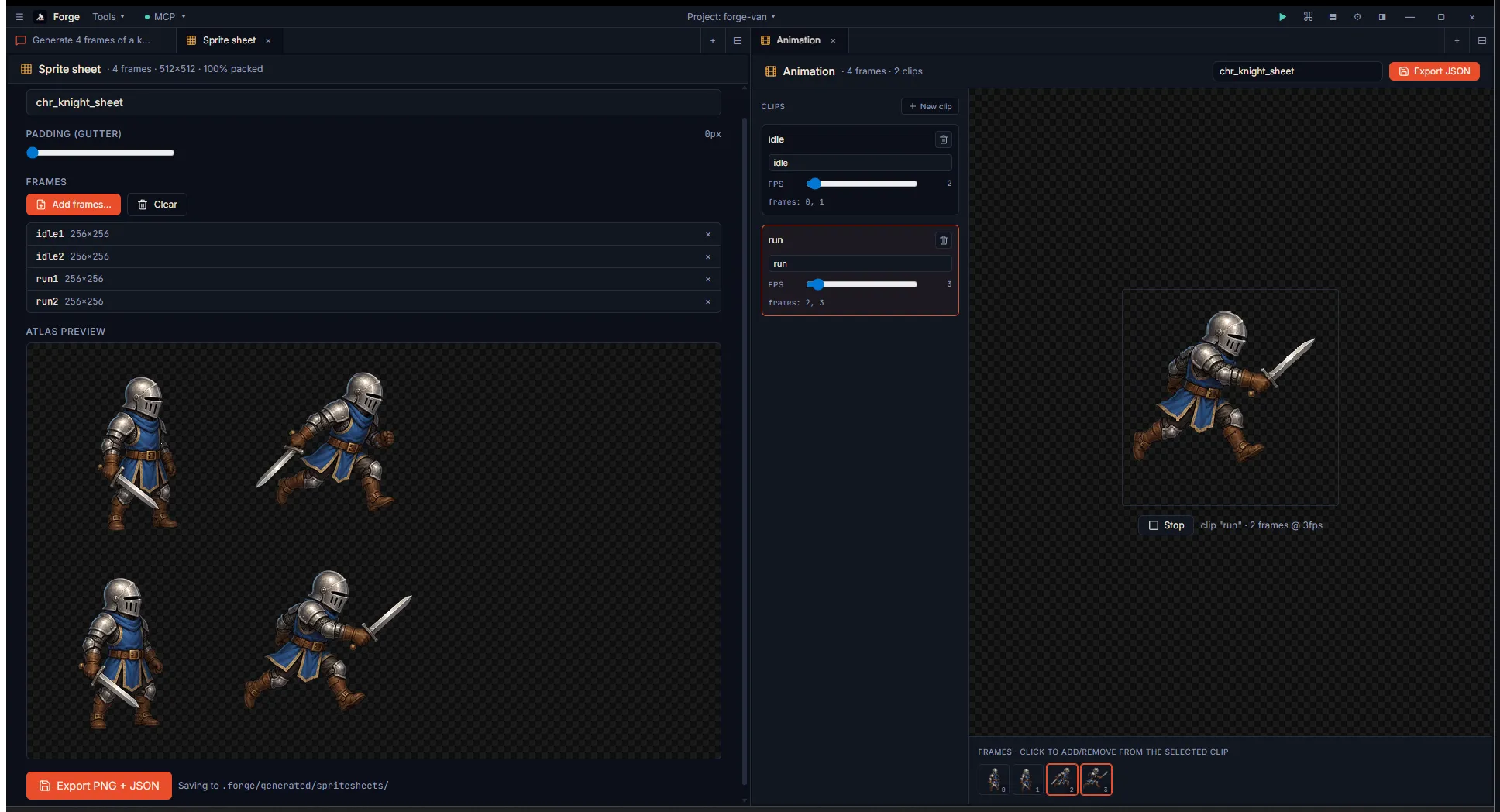This screenshot has height=812, width=1500.
Task: Add a new tab in the left pane
Action: (713, 40)
